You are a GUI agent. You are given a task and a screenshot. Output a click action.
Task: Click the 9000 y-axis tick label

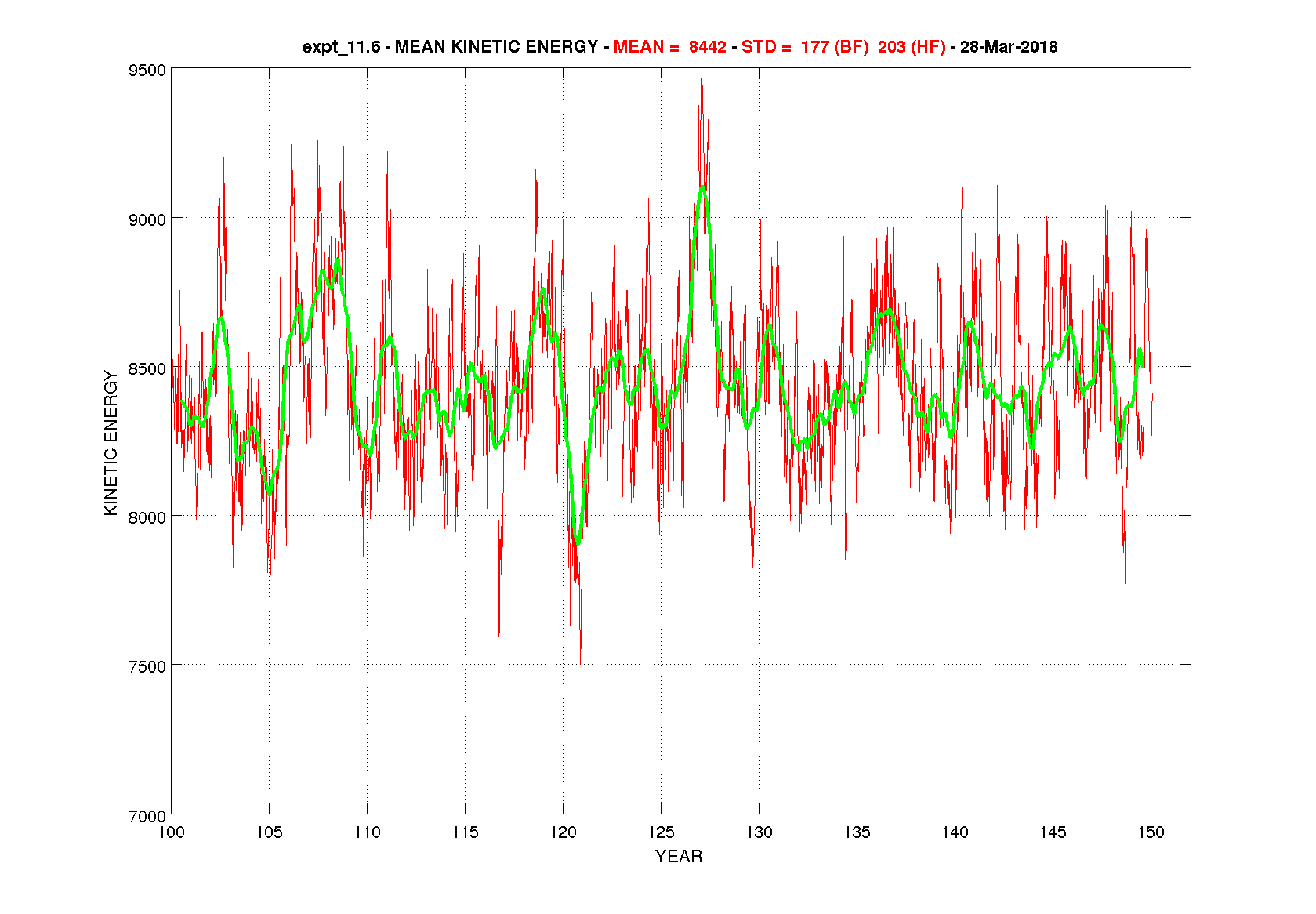coord(147,219)
